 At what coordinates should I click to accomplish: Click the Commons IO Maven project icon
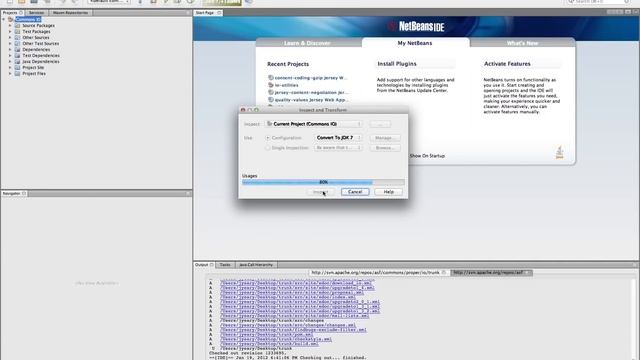(x=11, y=19)
